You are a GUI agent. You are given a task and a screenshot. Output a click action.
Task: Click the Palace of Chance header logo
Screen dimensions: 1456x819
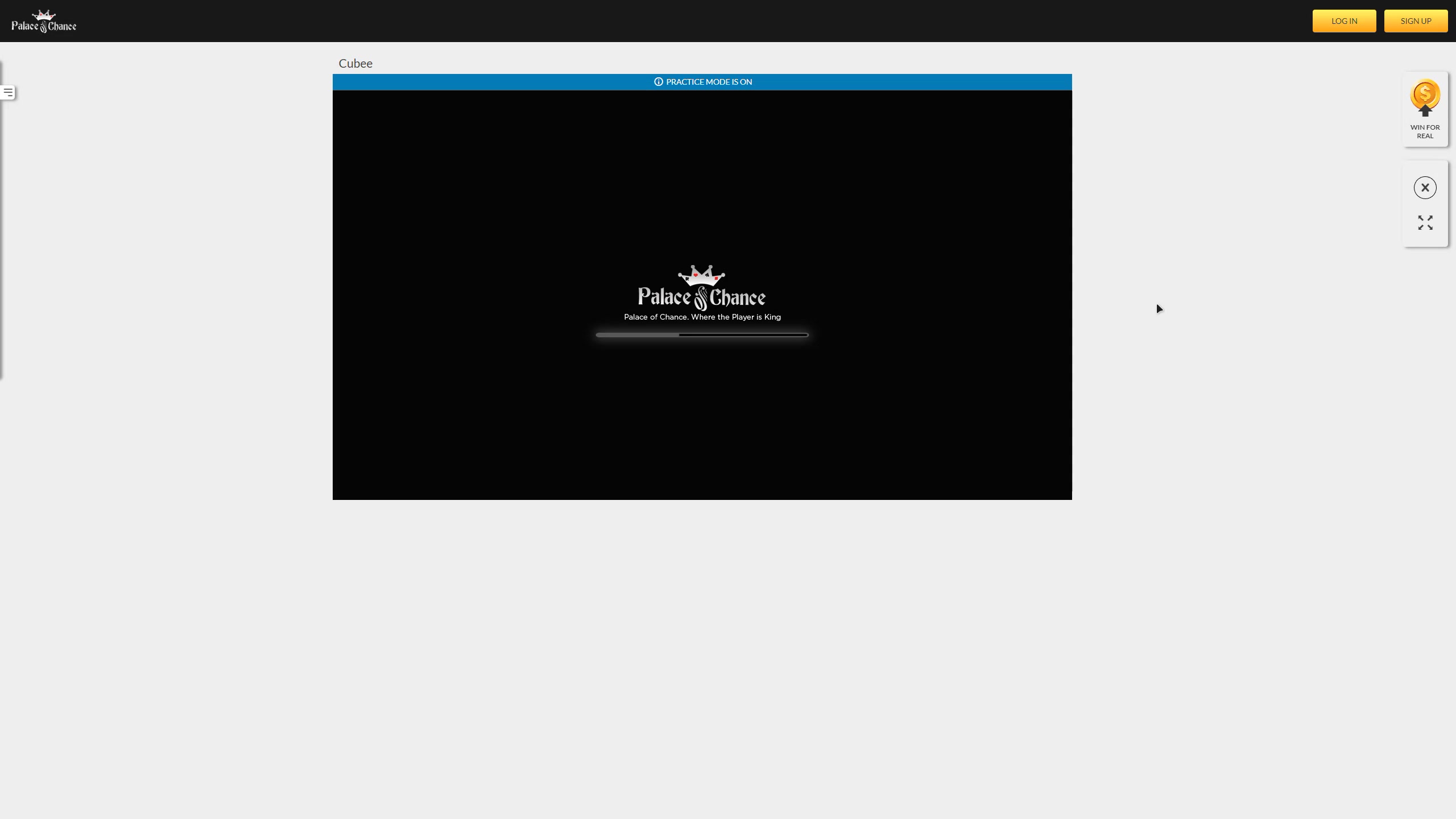(x=44, y=21)
